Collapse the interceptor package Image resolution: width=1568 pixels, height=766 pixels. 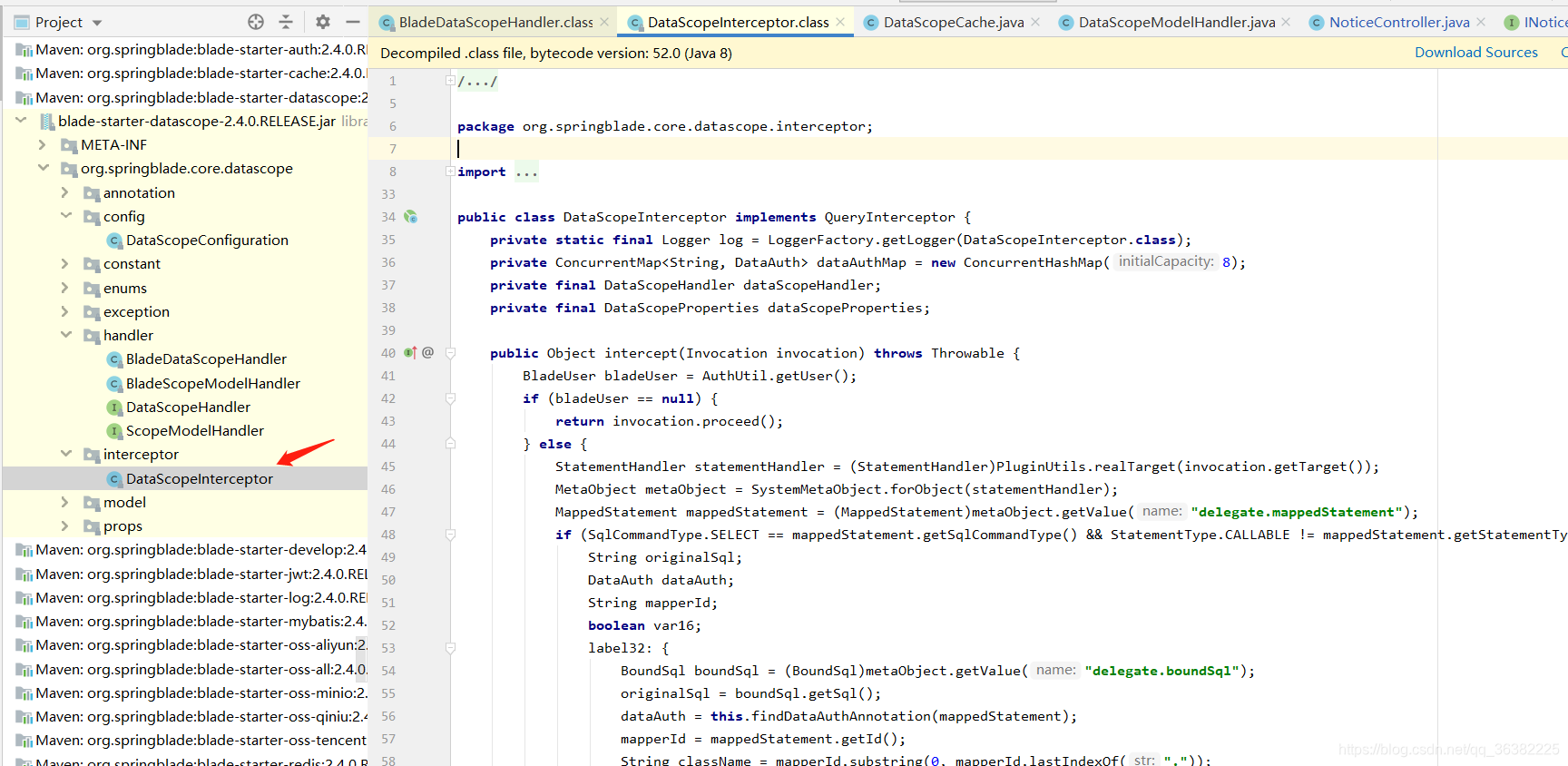pos(65,454)
